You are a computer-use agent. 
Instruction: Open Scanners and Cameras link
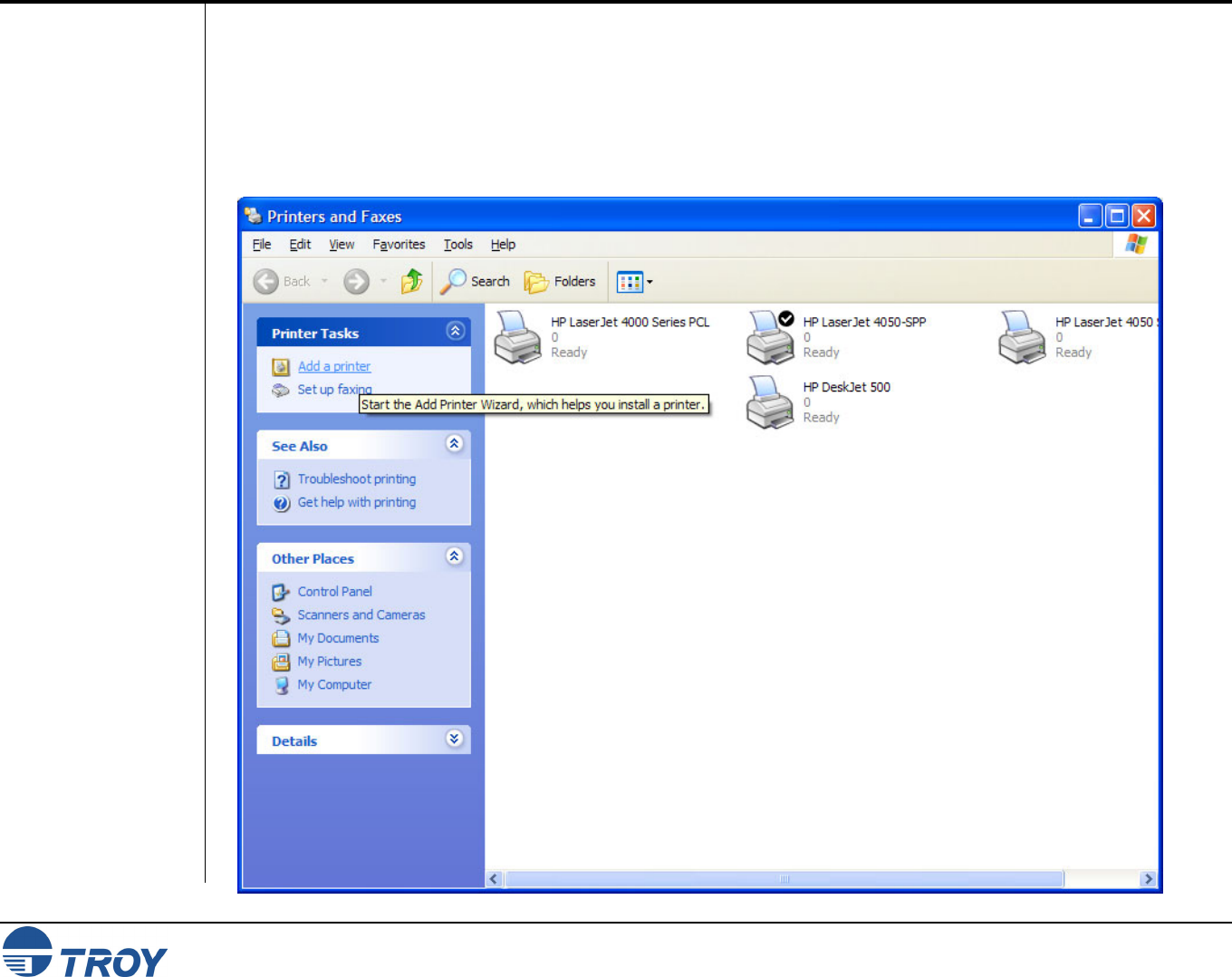pos(361,614)
